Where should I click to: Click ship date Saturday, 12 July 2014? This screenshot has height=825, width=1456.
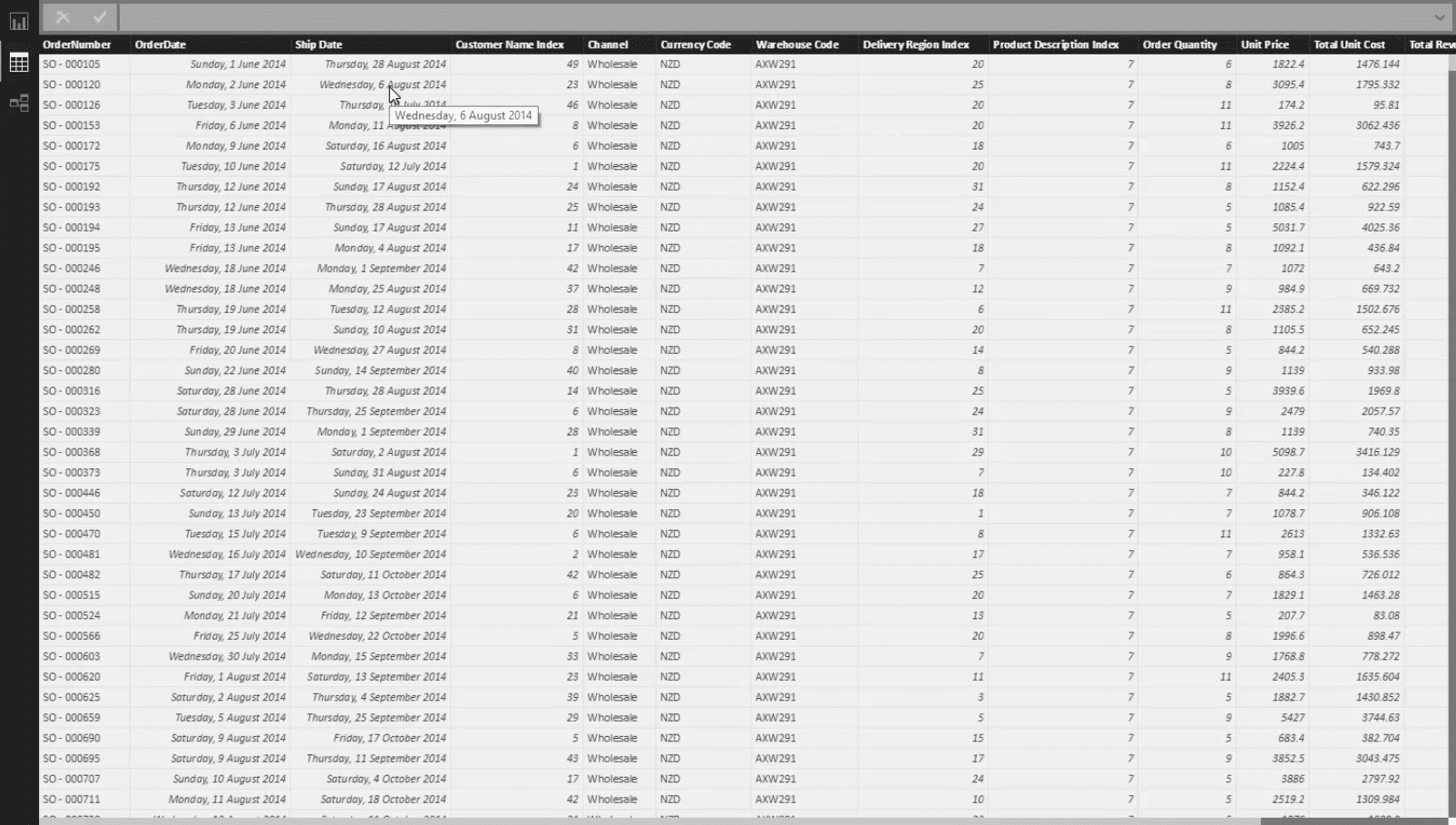pos(393,166)
